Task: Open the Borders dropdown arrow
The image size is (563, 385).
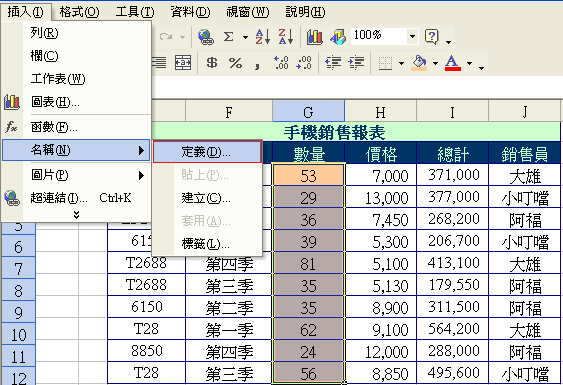Action: [401, 64]
